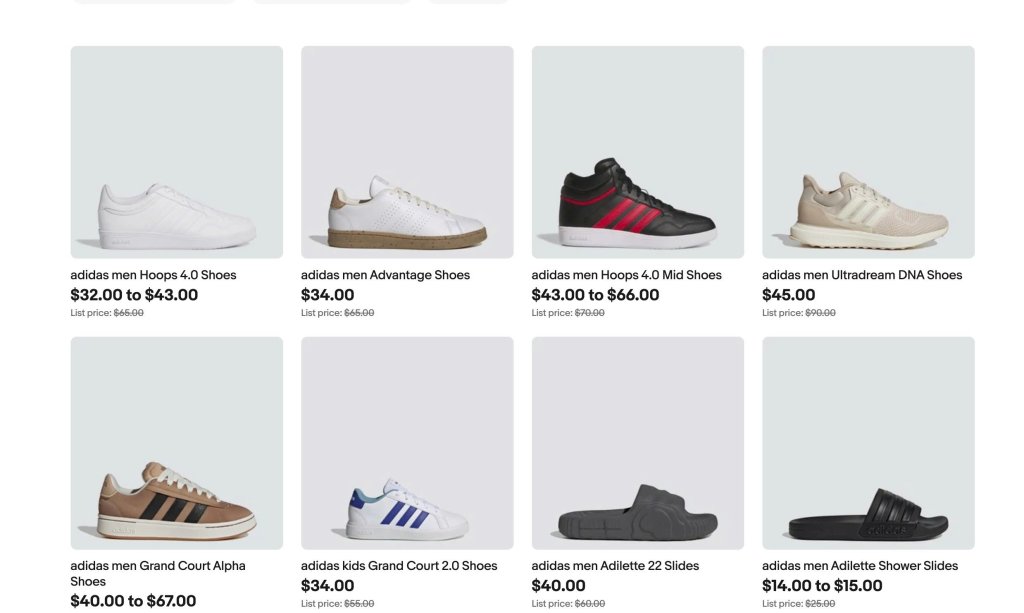Open the 'adidas kids Grand Court 2.0 Shoes' link
The width and height of the screenshot is (1024, 613).
(x=399, y=566)
